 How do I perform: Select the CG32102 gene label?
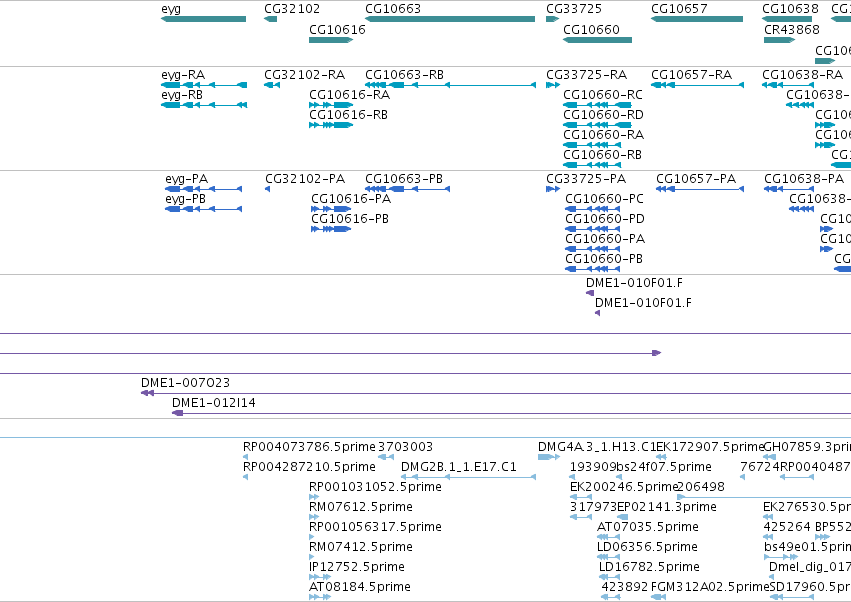click(292, 9)
